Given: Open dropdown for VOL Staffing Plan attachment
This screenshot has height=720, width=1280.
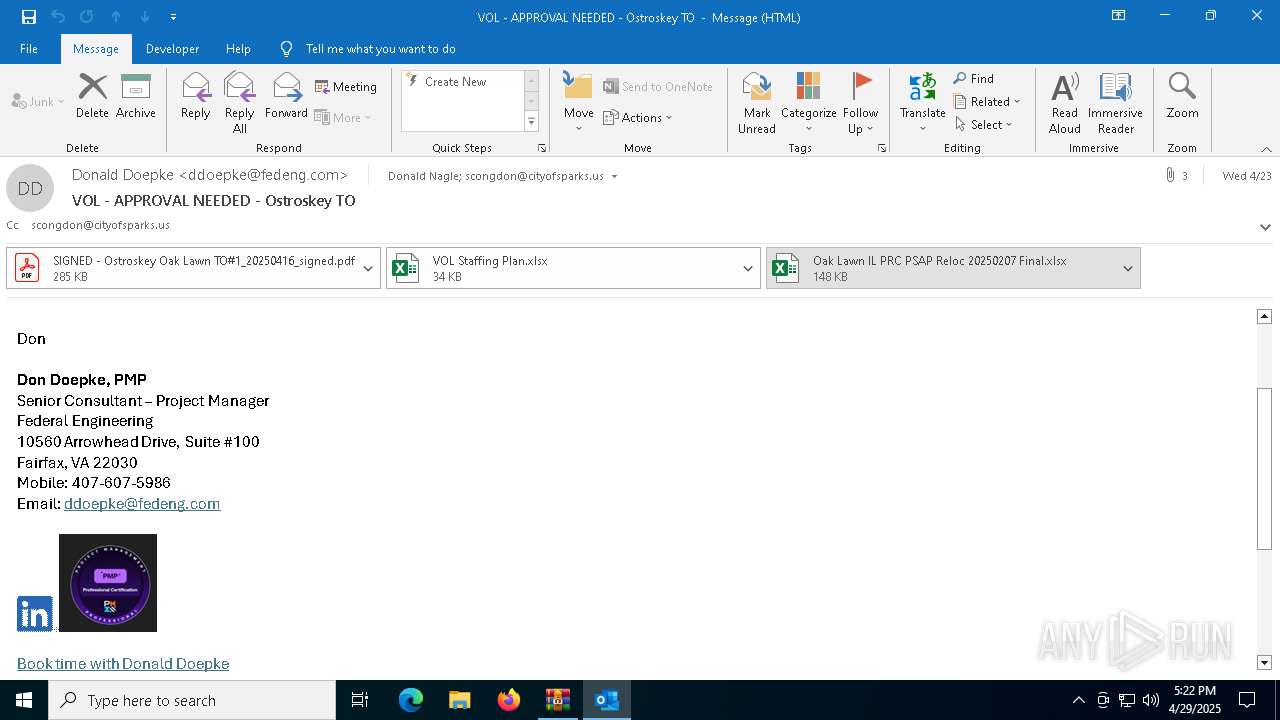Looking at the screenshot, I should pyautogui.click(x=748, y=268).
